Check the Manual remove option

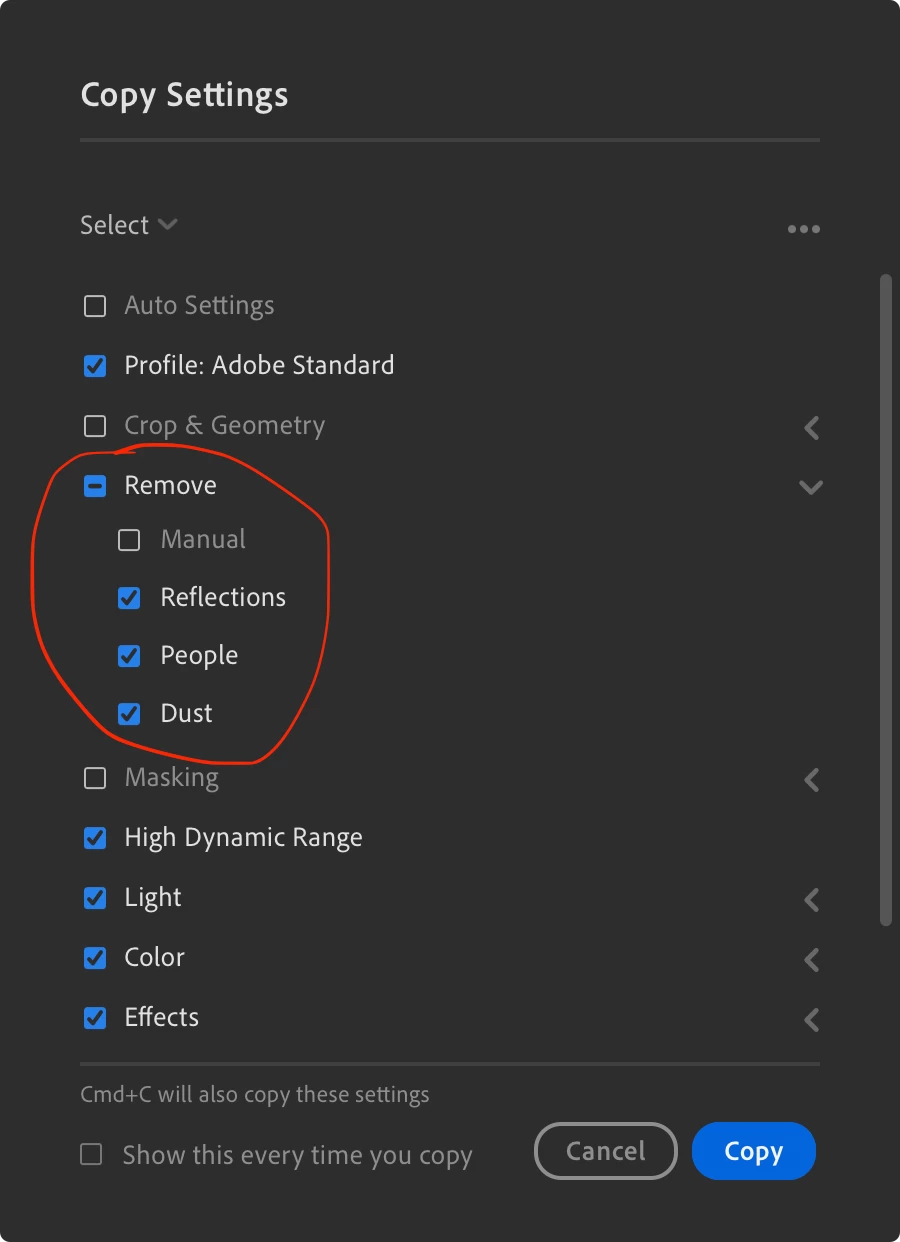(x=129, y=541)
